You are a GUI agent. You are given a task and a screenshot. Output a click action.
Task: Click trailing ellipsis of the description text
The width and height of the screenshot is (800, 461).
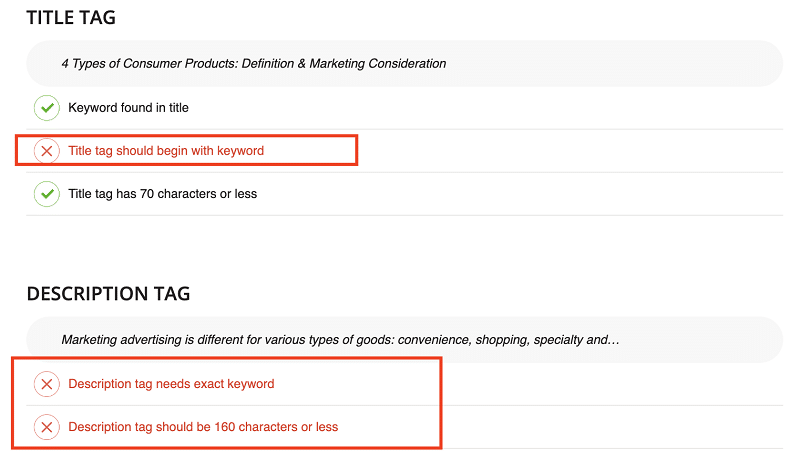point(614,340)
